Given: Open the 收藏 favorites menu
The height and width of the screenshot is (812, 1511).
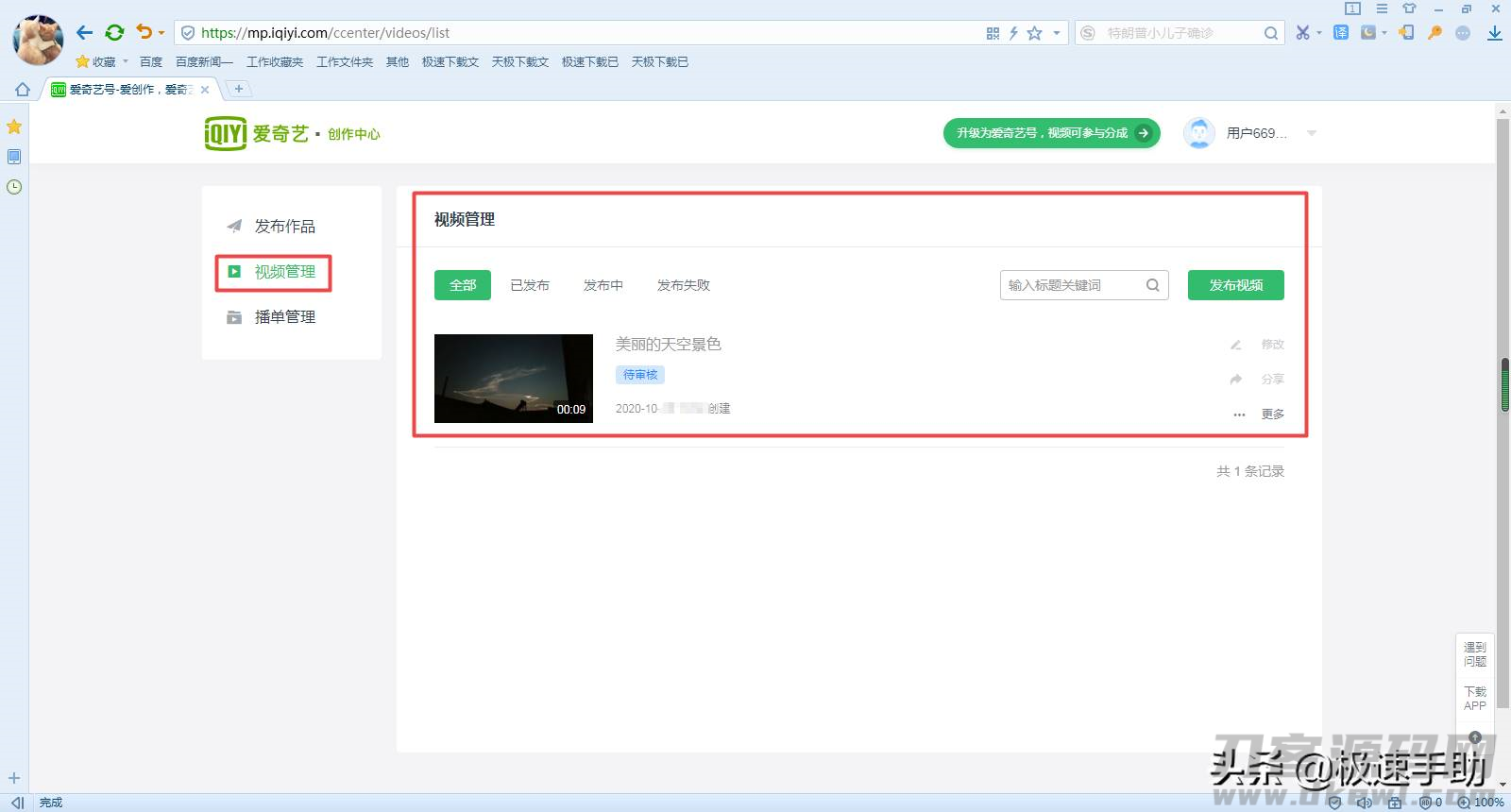Looking at the screenshot, I should tap(103, 61).
